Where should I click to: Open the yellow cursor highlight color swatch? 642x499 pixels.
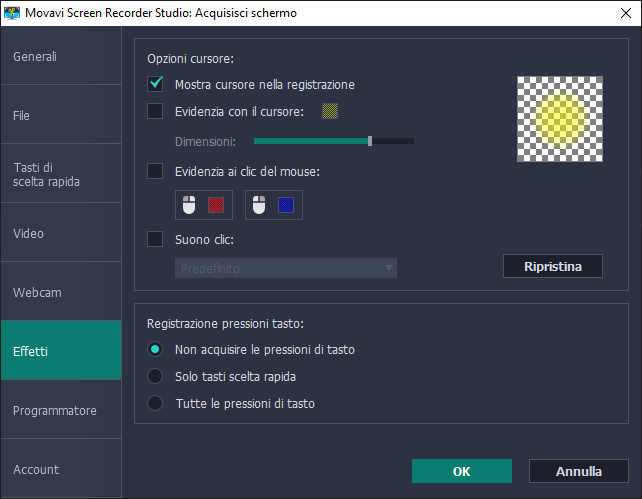click(x=330, y=112)
